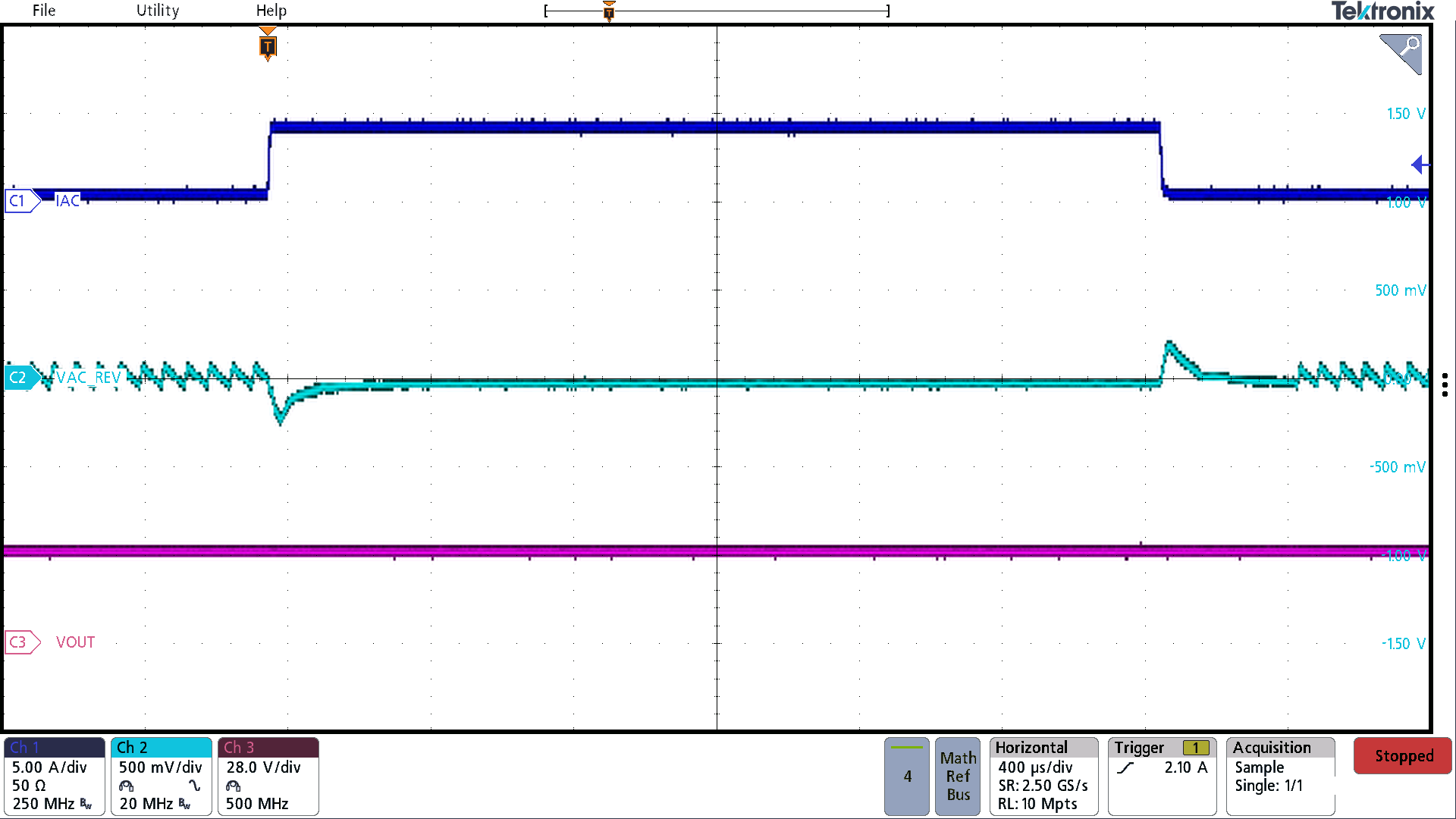Open the three-dot menu on the right edge
The image size is (1456, 819).
point(1445,384)
